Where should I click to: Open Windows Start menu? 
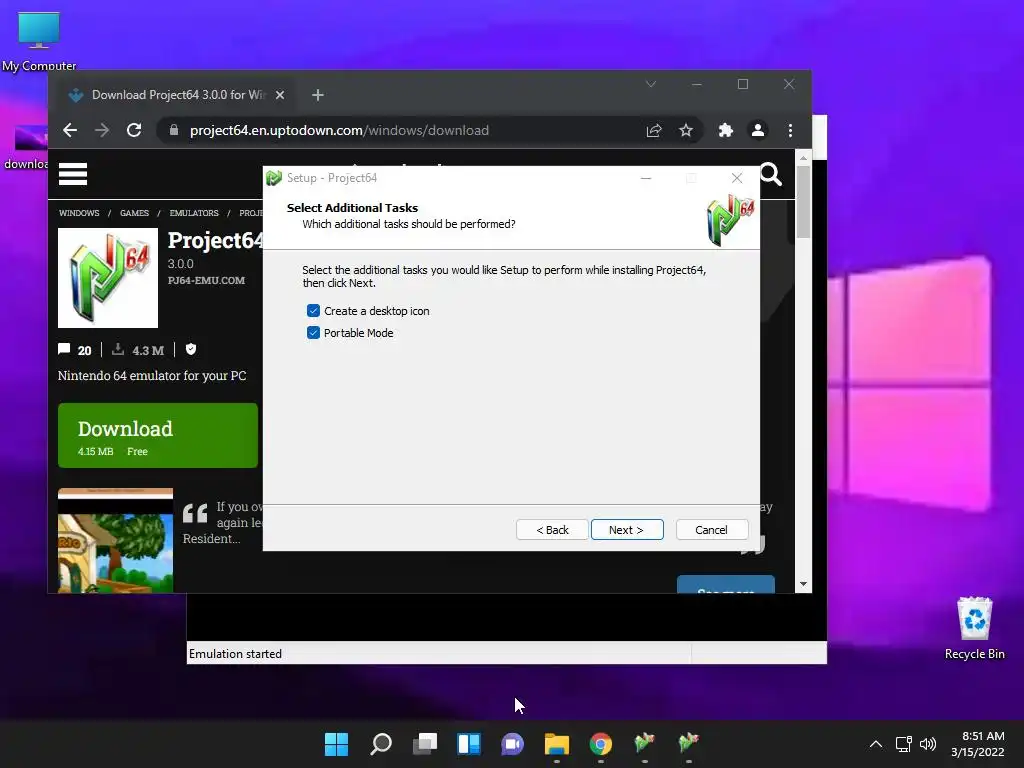click(337, 744)
